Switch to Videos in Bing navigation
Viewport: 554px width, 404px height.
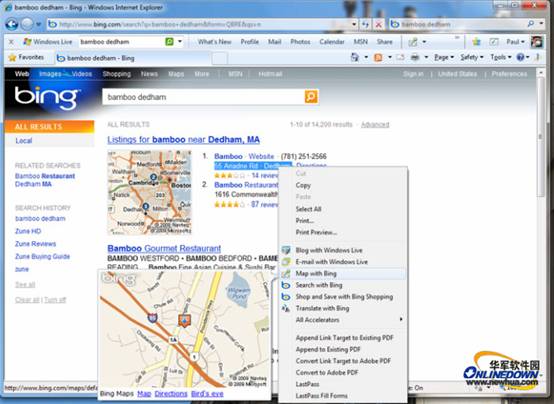(82, 74)
